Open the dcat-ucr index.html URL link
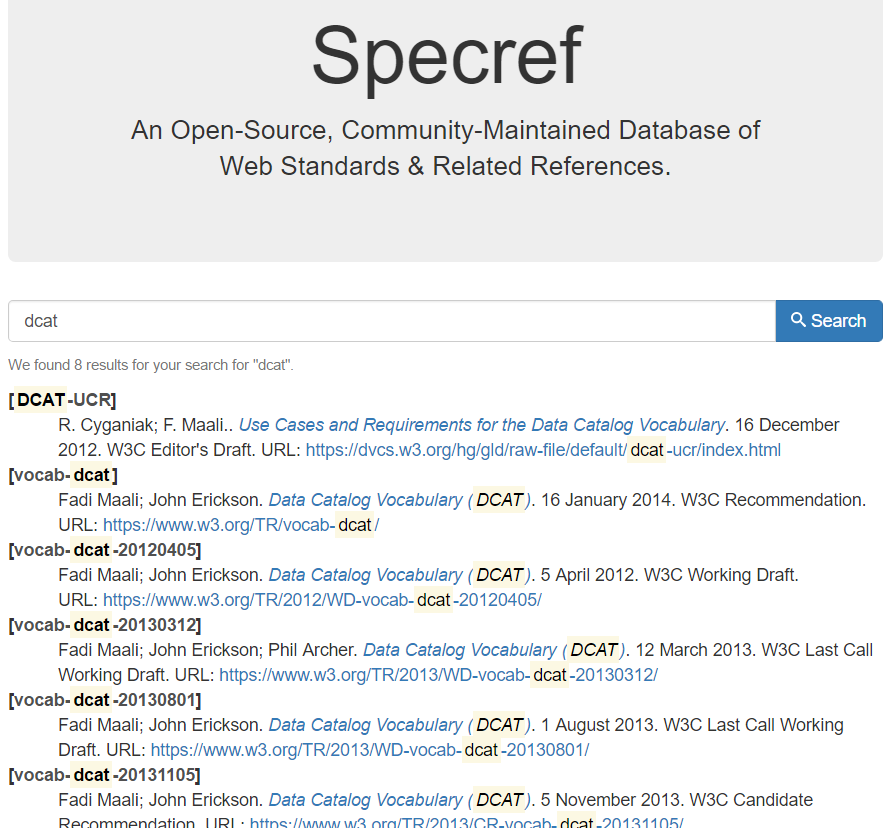 (x=543, y=450)
